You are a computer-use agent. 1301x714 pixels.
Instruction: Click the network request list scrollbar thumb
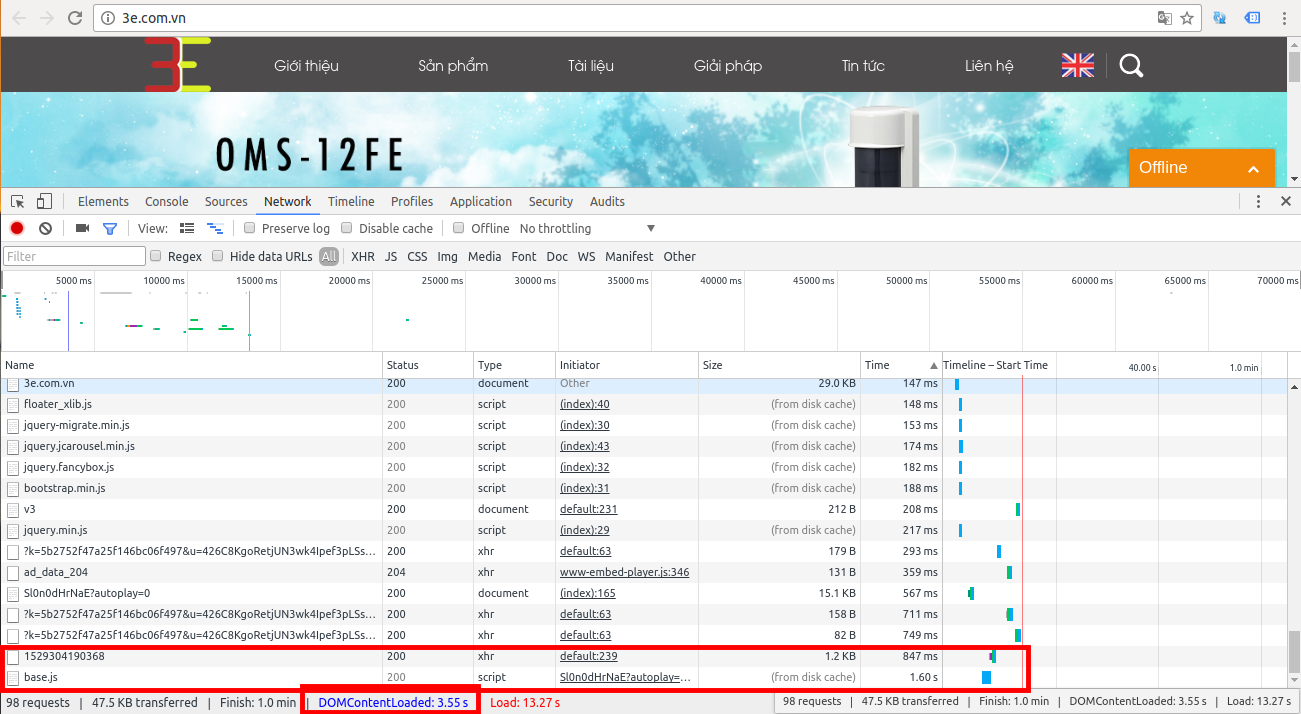1293,652
